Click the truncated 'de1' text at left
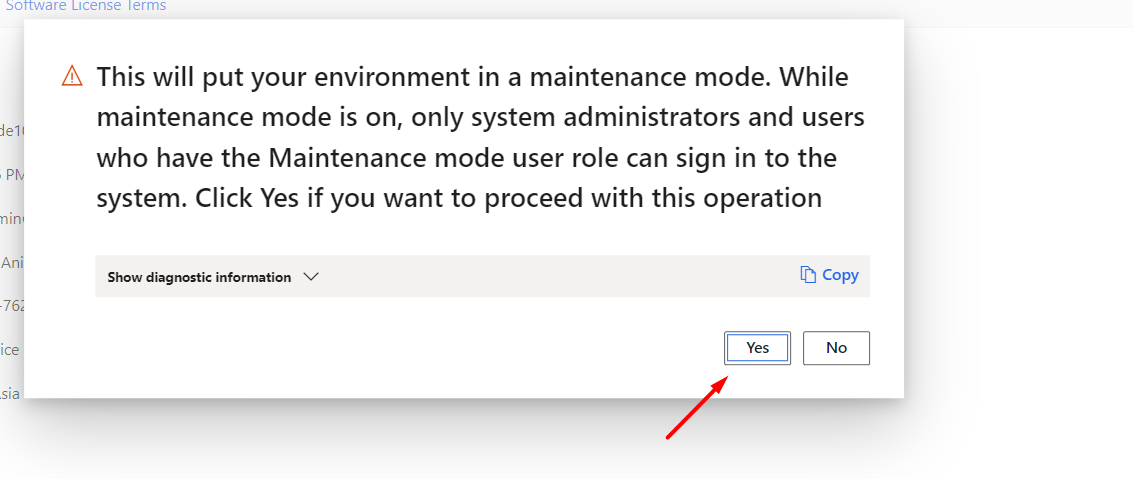 pyautogui.click(x=11, y=130)
